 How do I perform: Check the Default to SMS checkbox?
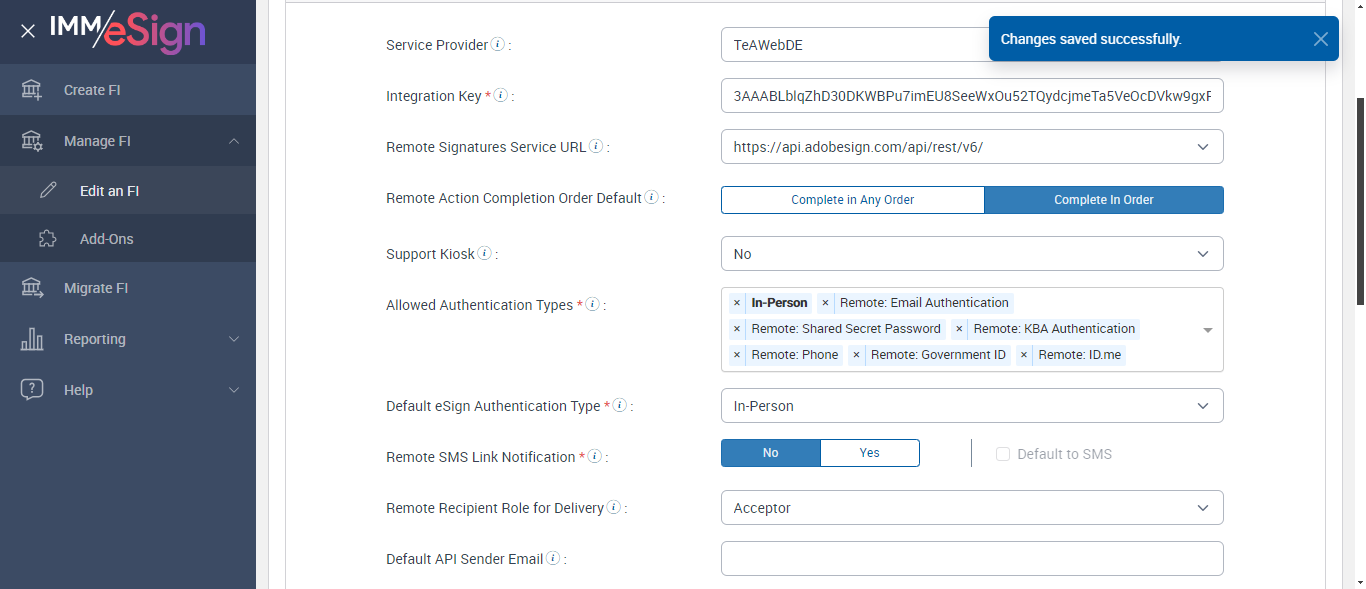pyautogui.click(x=1003, y=454)
